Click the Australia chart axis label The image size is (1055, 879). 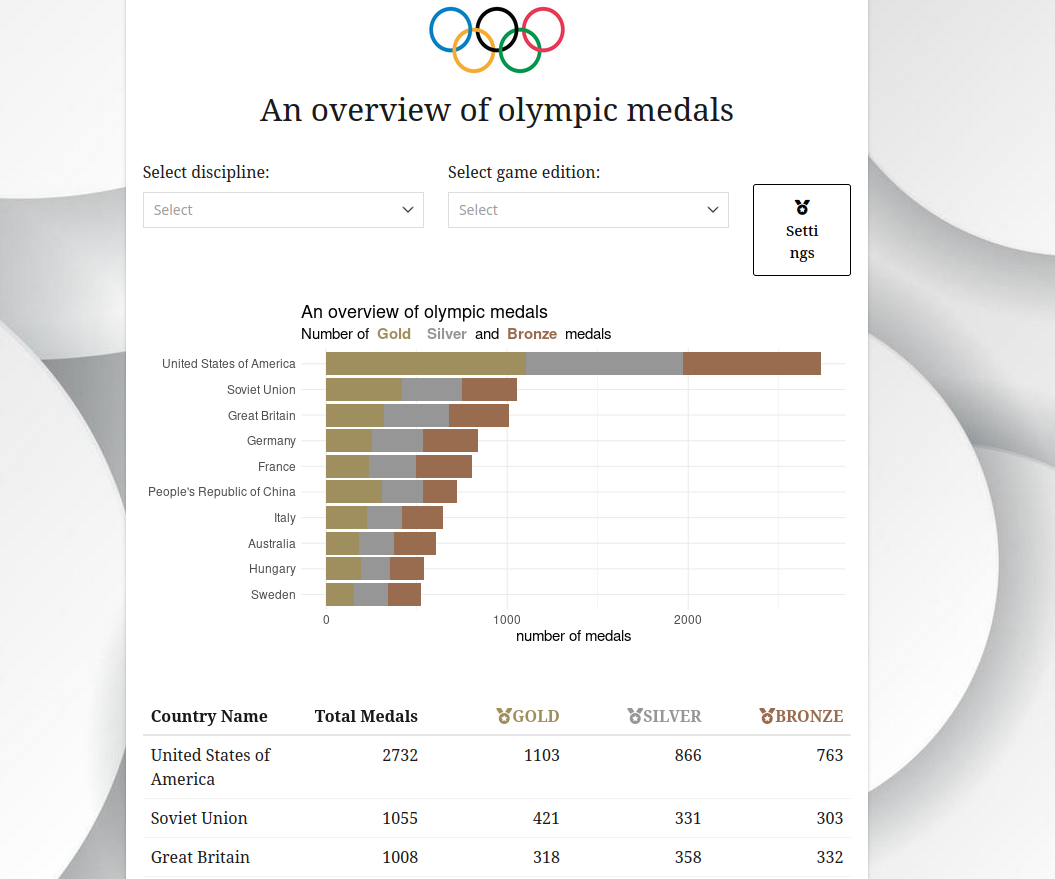(x=272, y=543)
